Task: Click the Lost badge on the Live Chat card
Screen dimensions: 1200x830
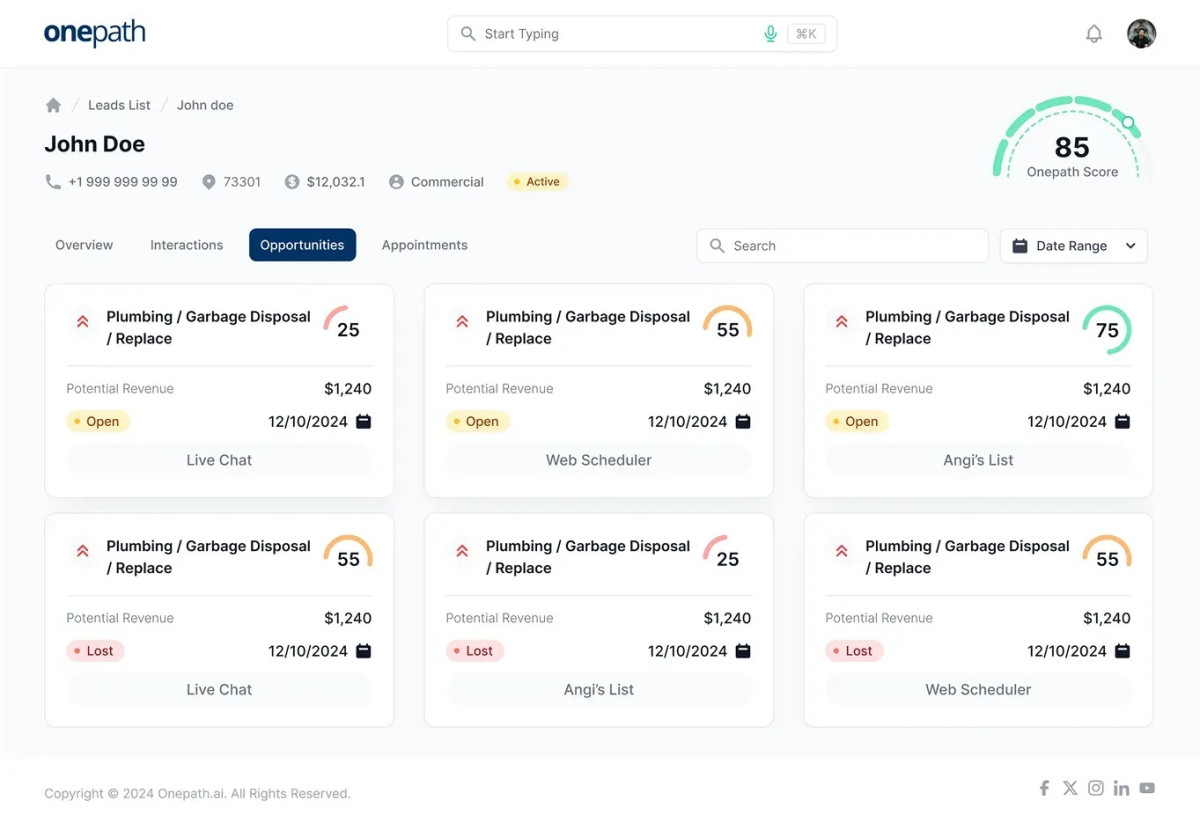Action: point(95,651)
